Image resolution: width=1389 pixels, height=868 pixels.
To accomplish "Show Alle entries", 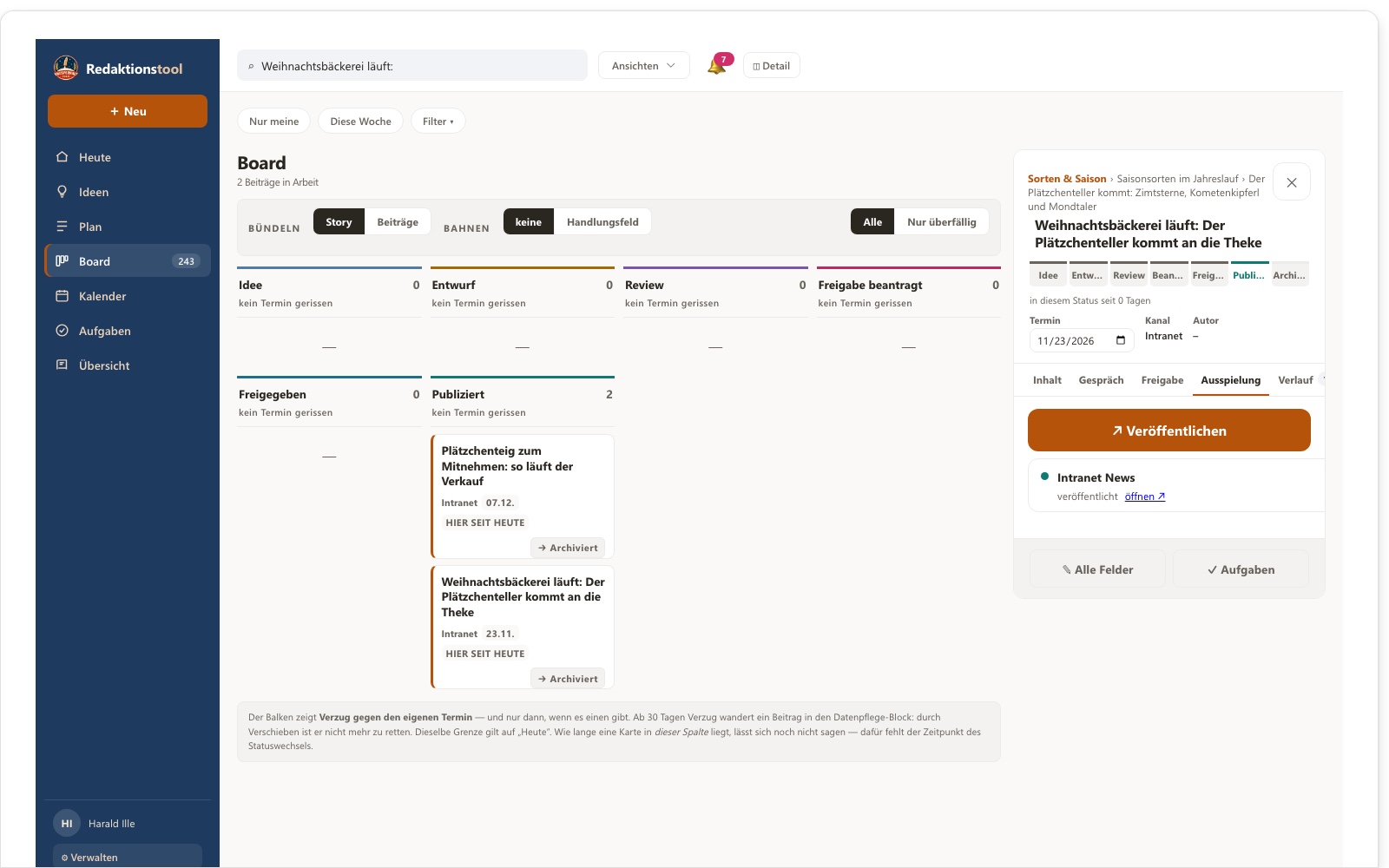I will pos(872,222).
